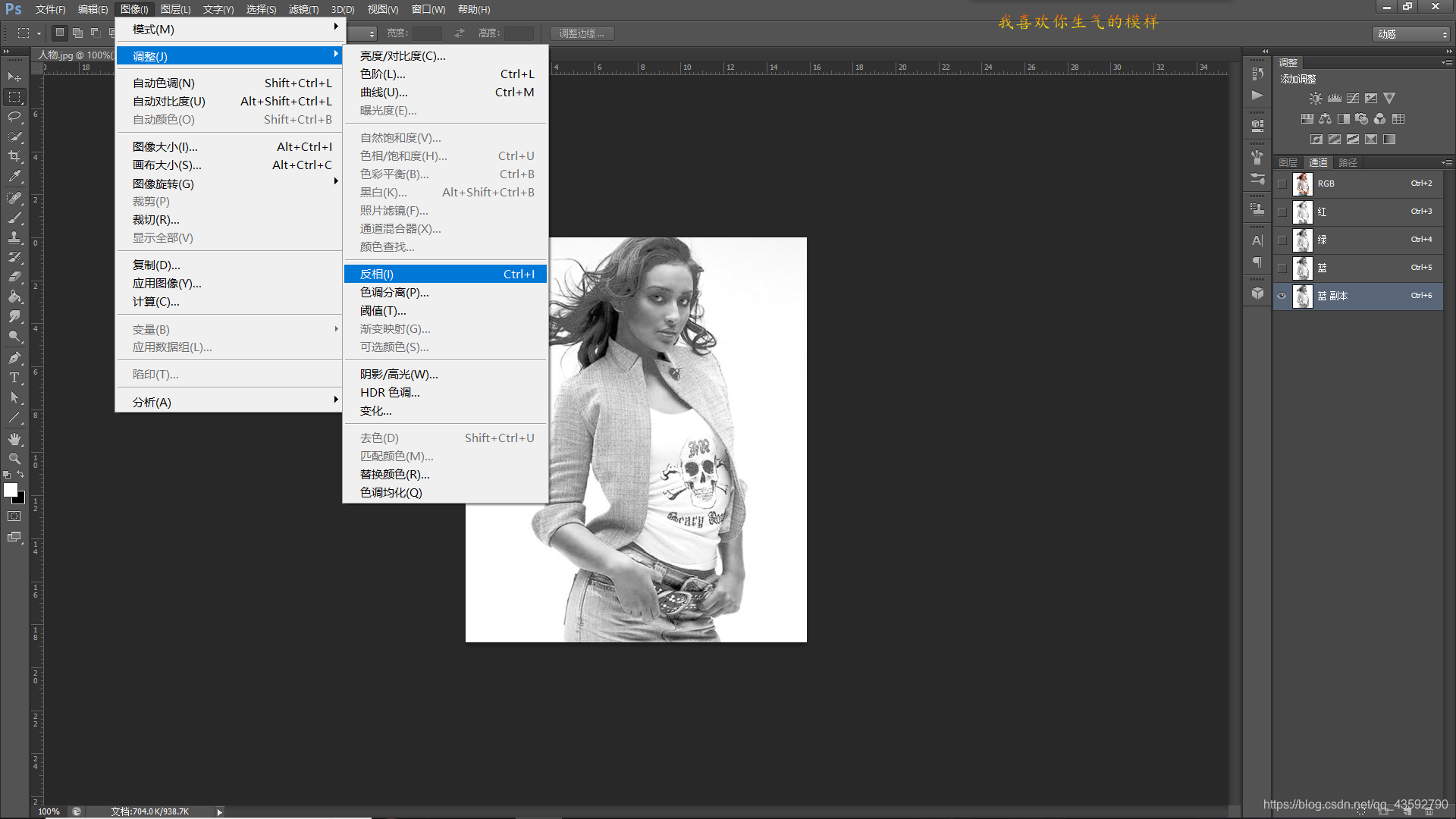Select the Clone Stamp tool

pos(14,237)
